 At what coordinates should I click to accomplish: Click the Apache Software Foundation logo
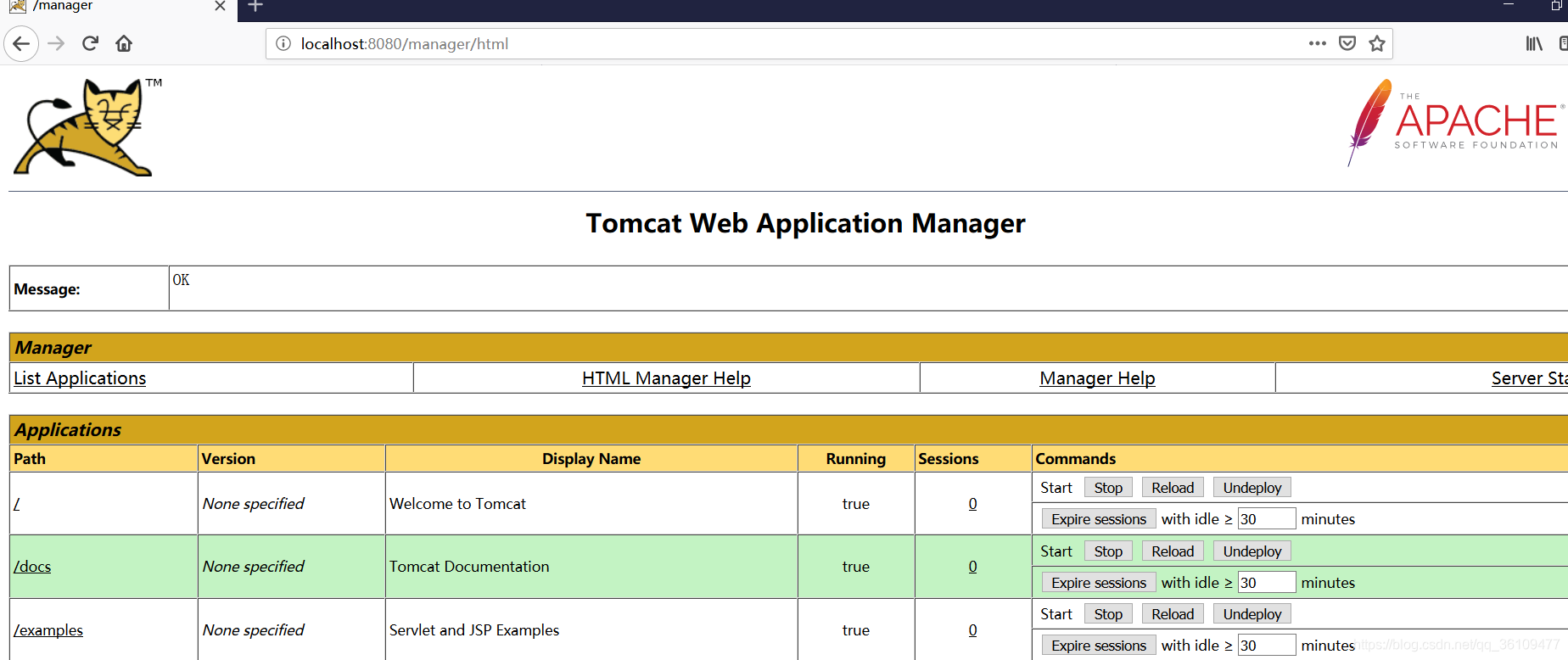[x=1454, y=122]
